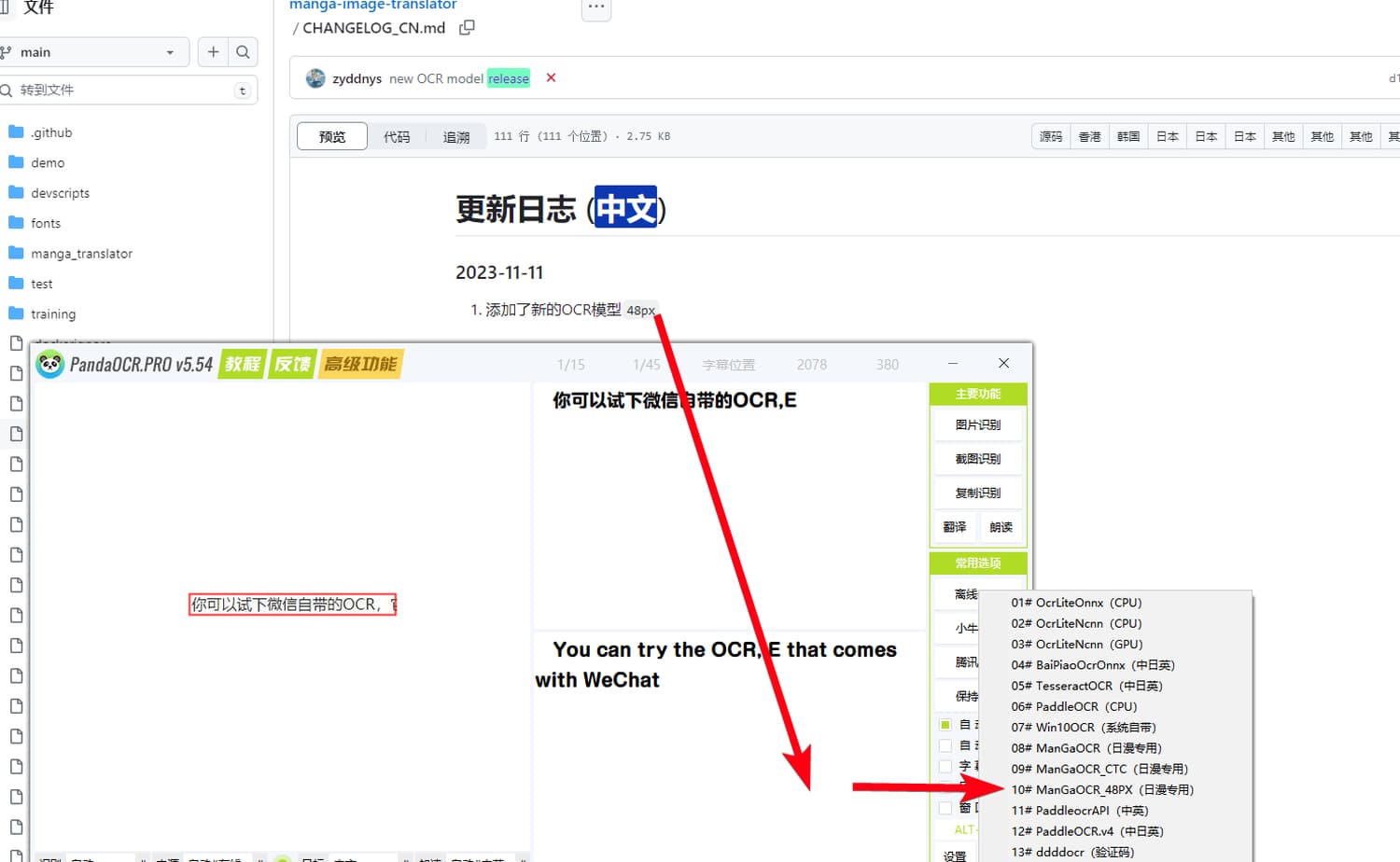This screenshot has width=1400, height=862.
Task: Click 图片识别 image recognition button
Action: coord(977,424)
